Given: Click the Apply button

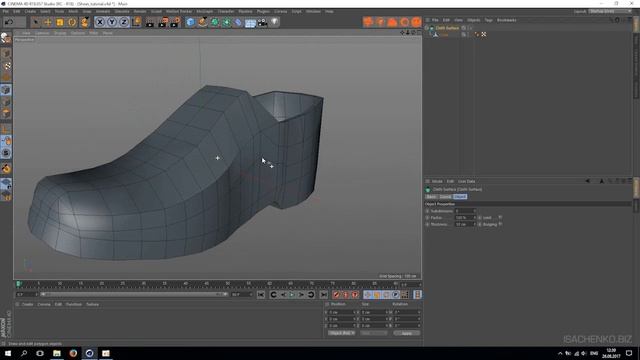Looking at the screenshot, I should click(x=407, y=333).
